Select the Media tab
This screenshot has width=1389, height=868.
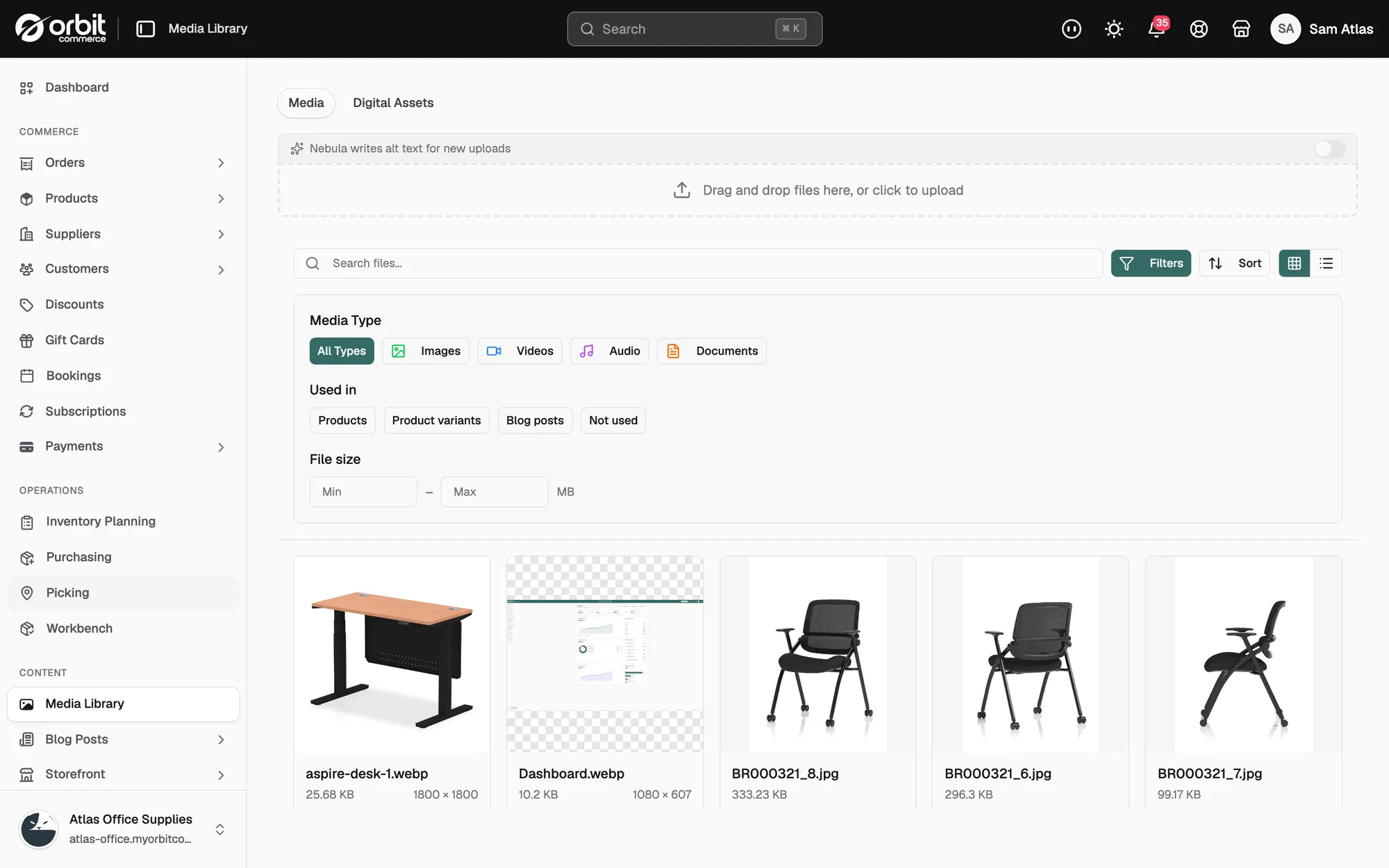[x=306, y=103]
